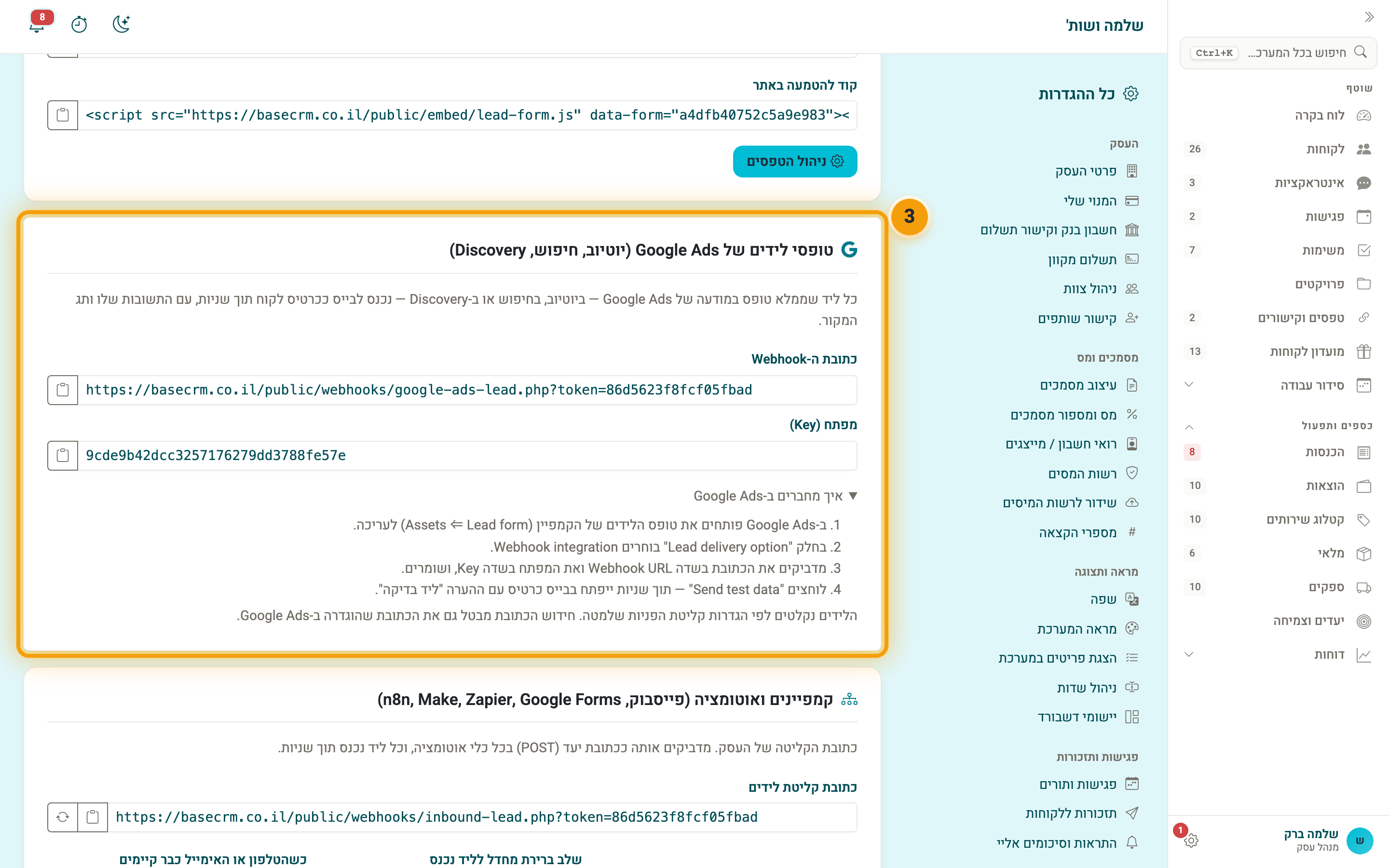Click the ניהול הטפסים button
Viewport: 1389px width, 868px height.
[795, 162]
